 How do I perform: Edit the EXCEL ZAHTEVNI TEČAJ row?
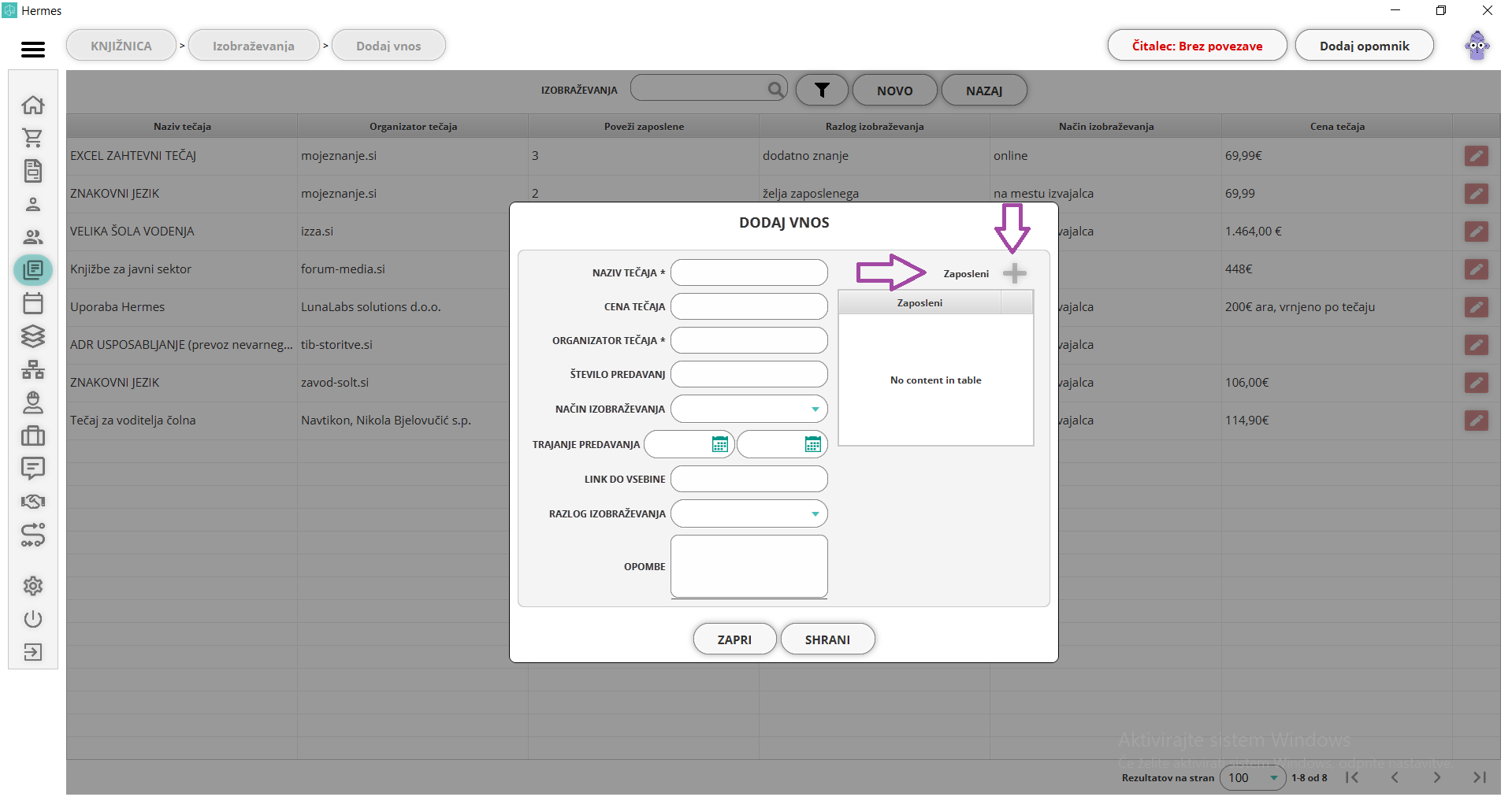click(x=1477, y=156)
